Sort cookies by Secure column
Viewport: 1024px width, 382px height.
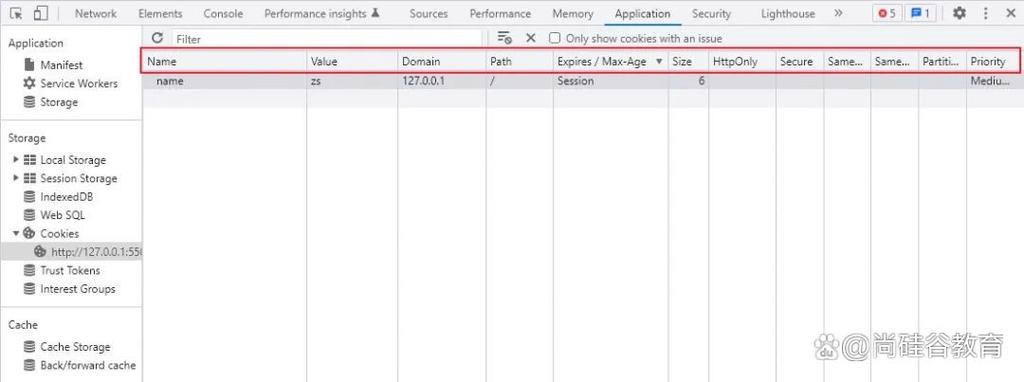[799, 61]
